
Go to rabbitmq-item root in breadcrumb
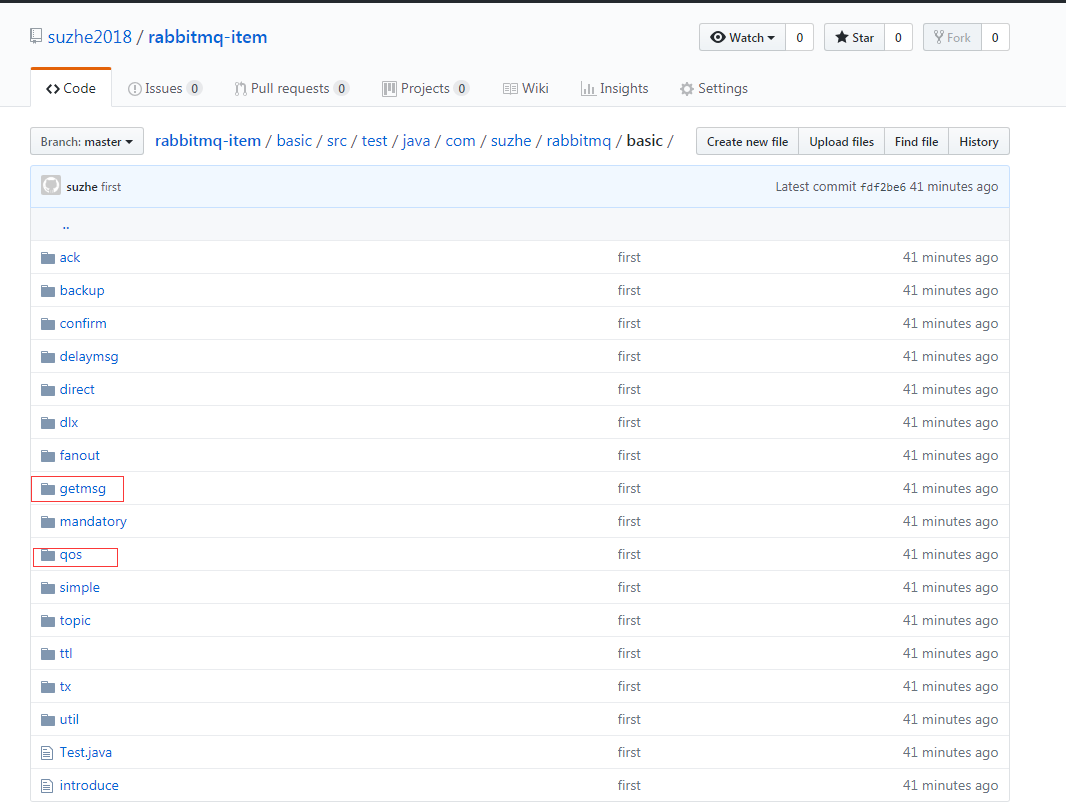click(208, 141)
